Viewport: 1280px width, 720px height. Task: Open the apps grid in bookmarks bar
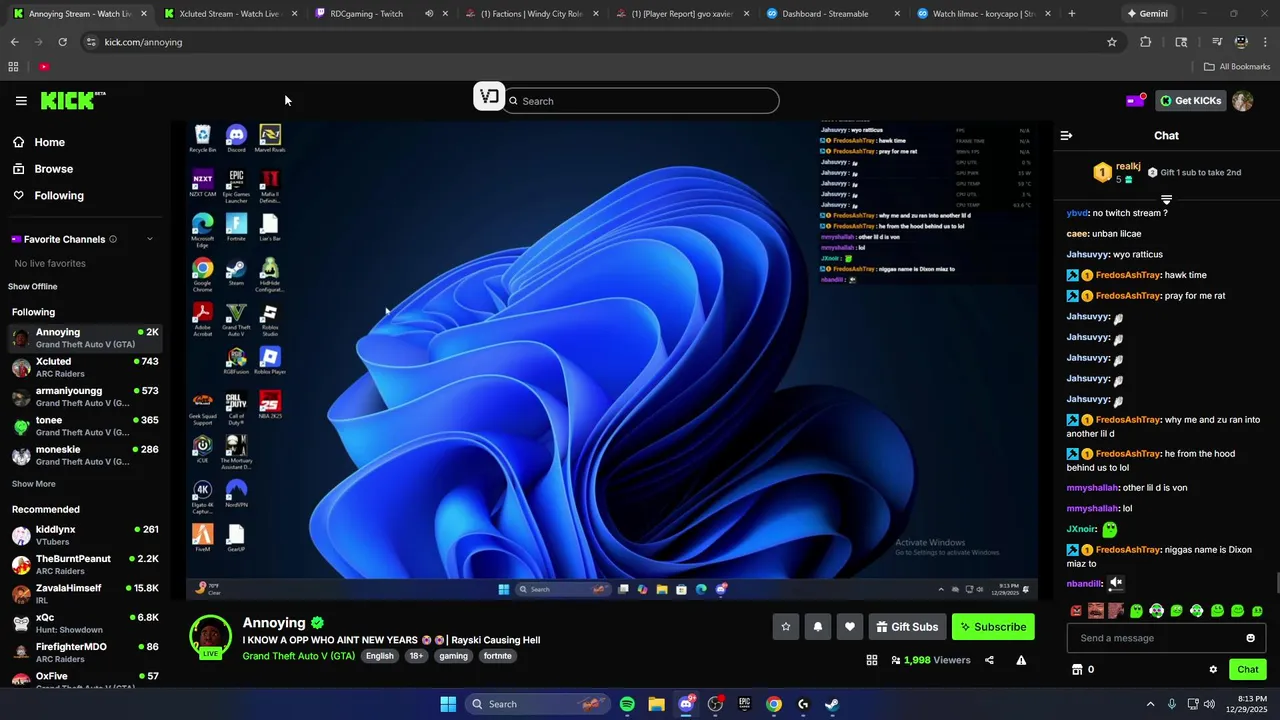[13, 67]
